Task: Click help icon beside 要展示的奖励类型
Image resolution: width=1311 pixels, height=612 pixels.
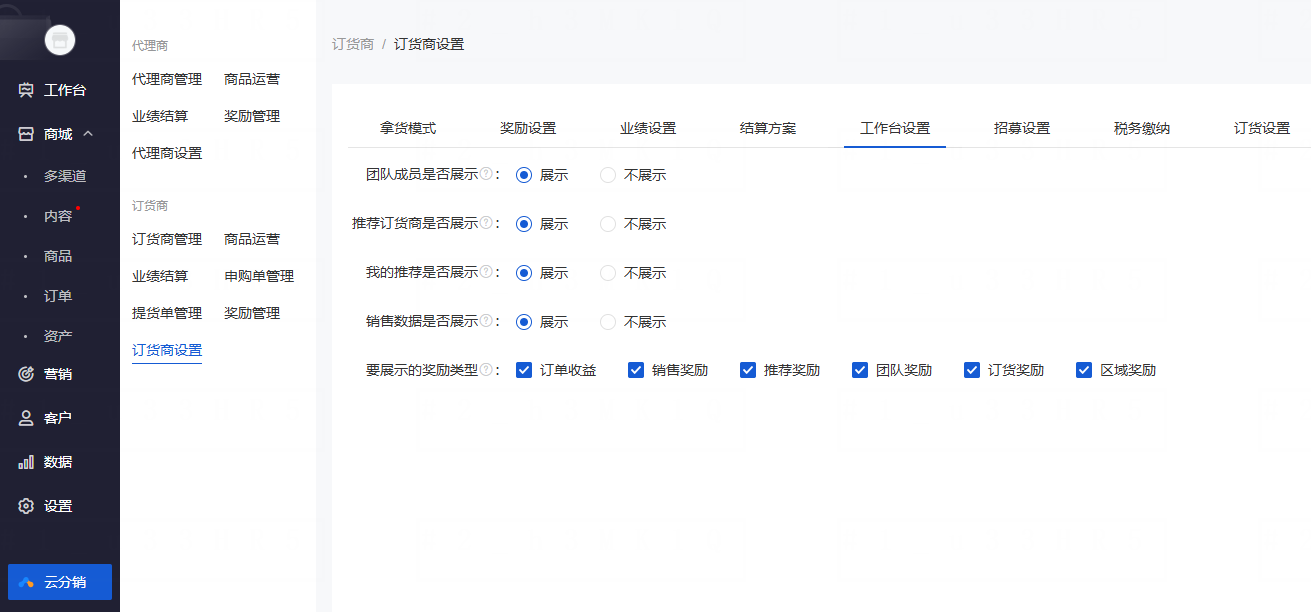Action: [x=486, y=370]
